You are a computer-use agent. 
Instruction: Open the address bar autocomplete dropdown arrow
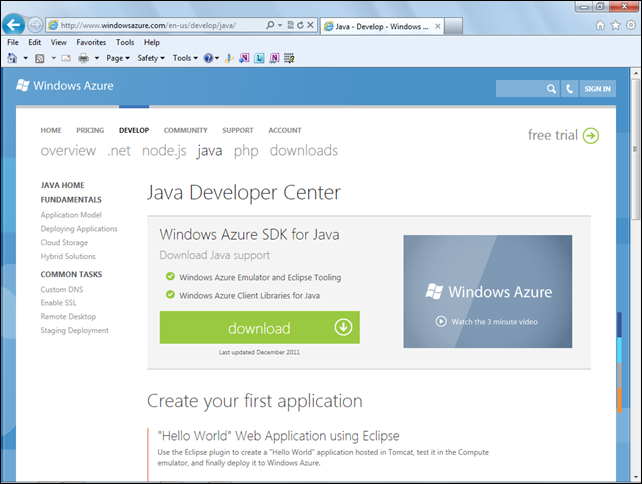point(280,25)
